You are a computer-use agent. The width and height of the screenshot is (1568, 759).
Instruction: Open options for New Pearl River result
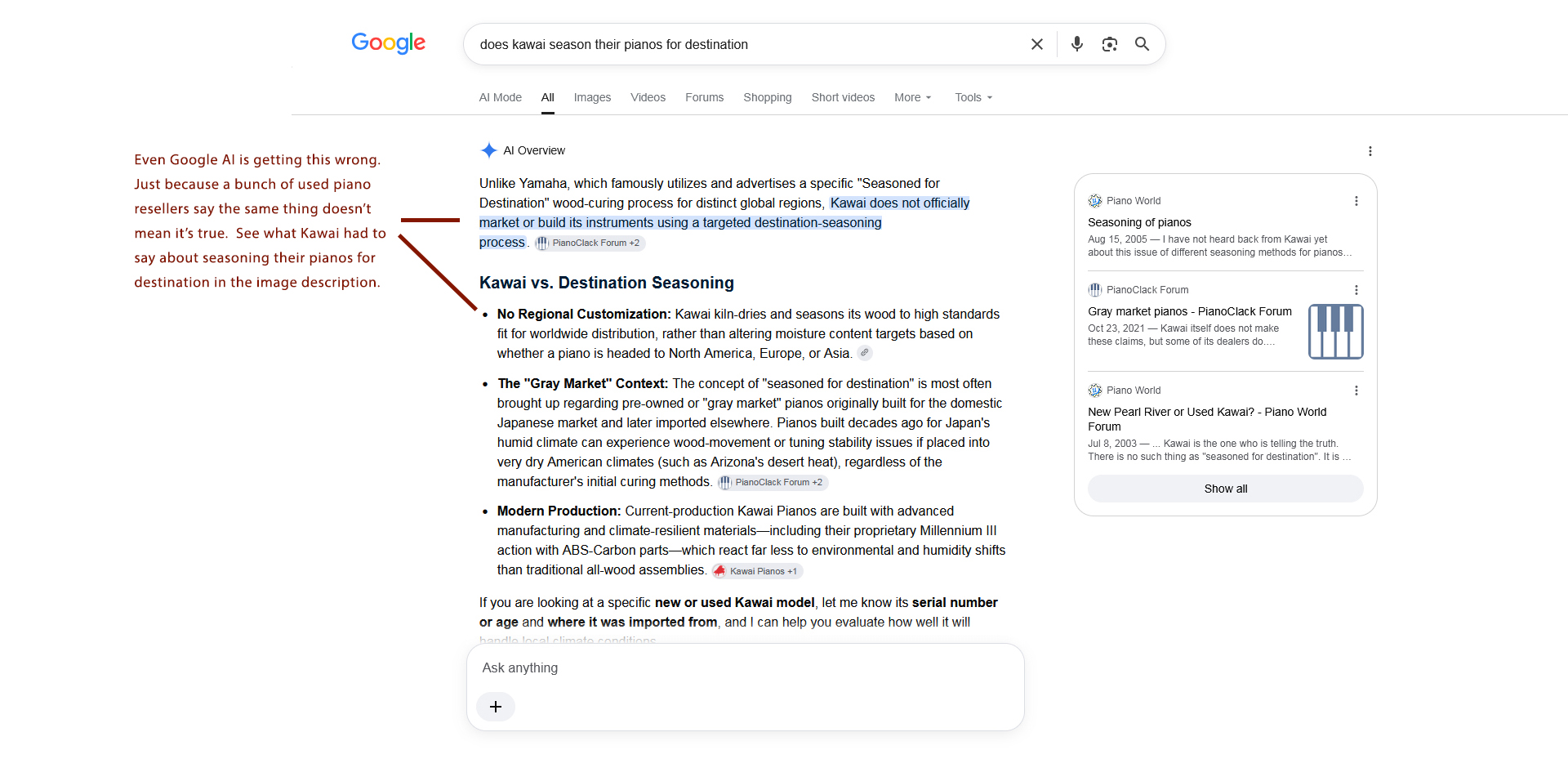coord(1356,391)
